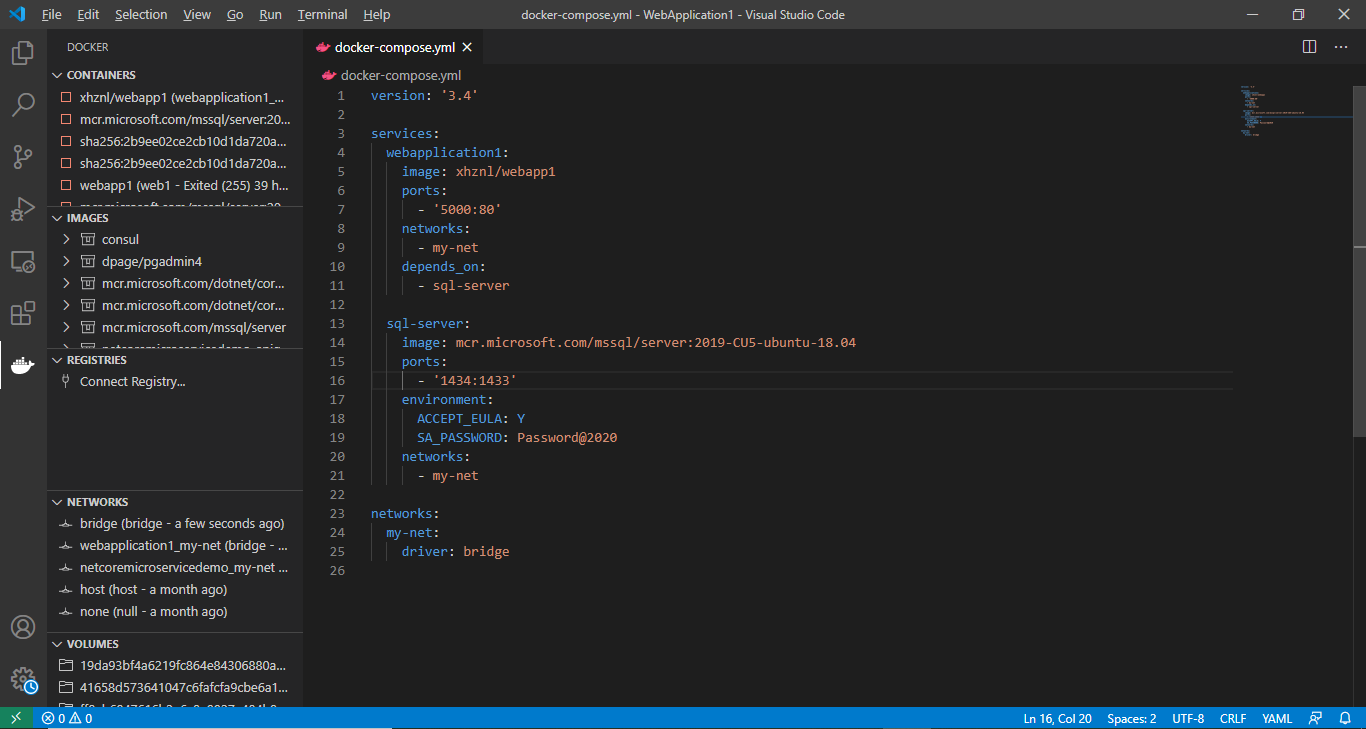Open the Search view icon
The width and height of the screenshot is (1366, 729).
coord(23,105)
